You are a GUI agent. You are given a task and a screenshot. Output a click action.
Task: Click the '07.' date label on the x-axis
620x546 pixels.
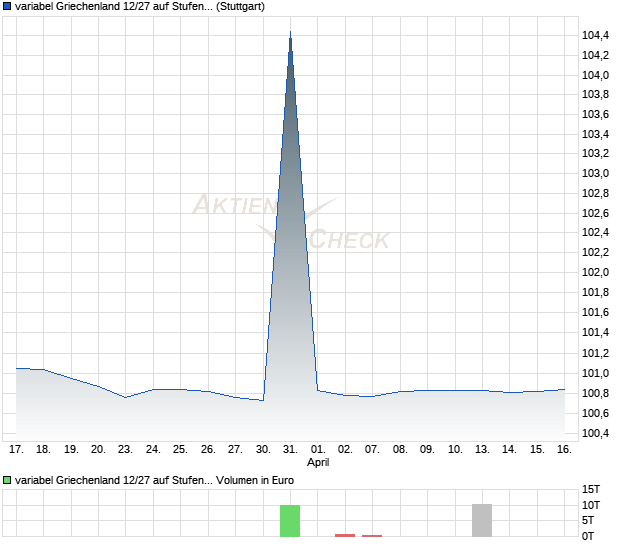point(372,450)
